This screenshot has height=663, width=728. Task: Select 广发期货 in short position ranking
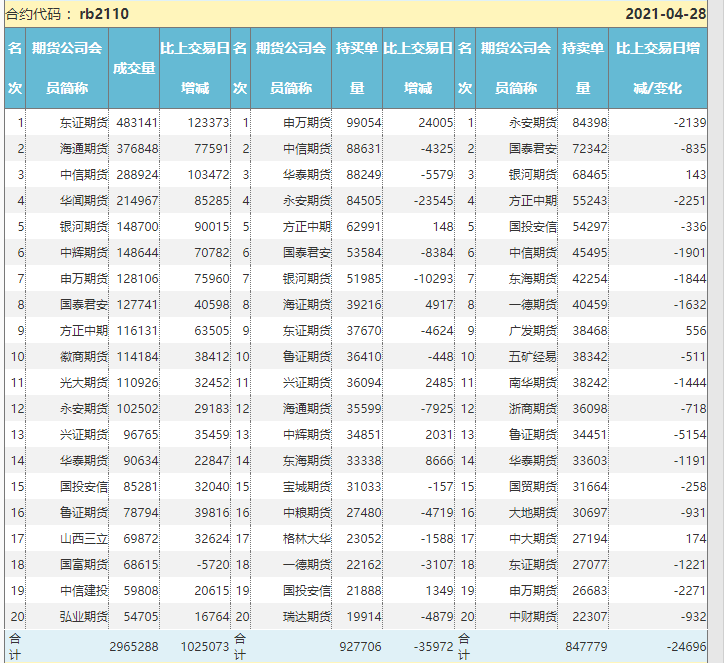click(533, 331)
